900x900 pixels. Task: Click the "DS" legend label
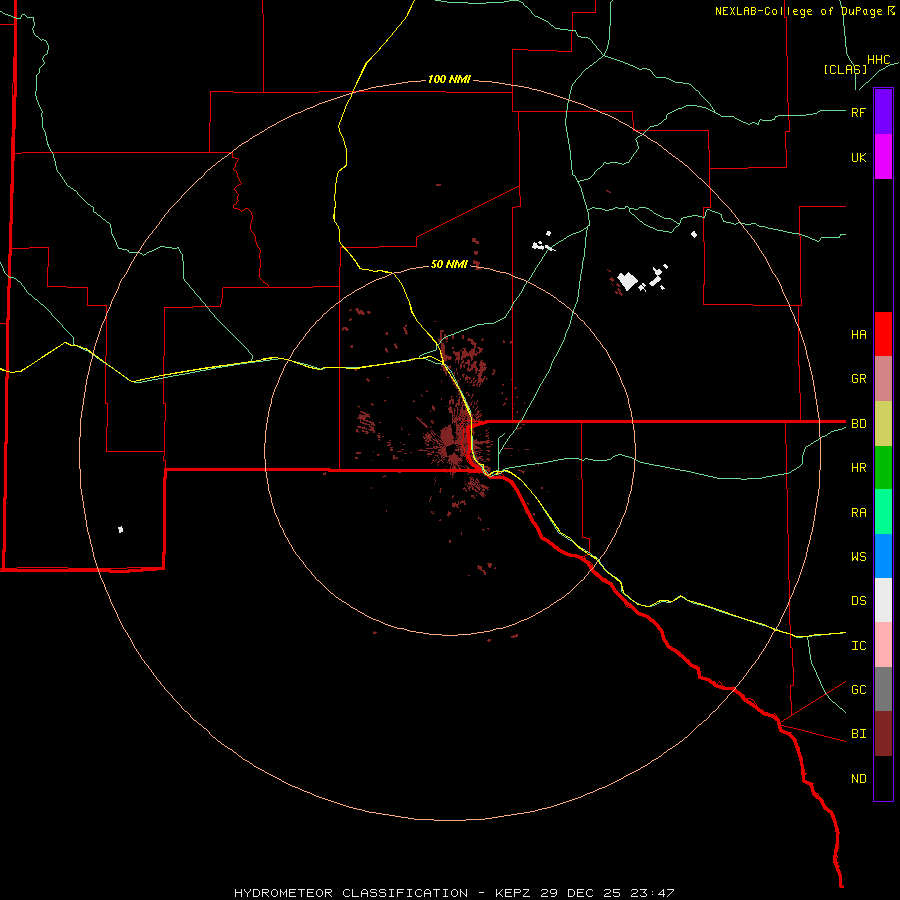(x=858, y=601)
